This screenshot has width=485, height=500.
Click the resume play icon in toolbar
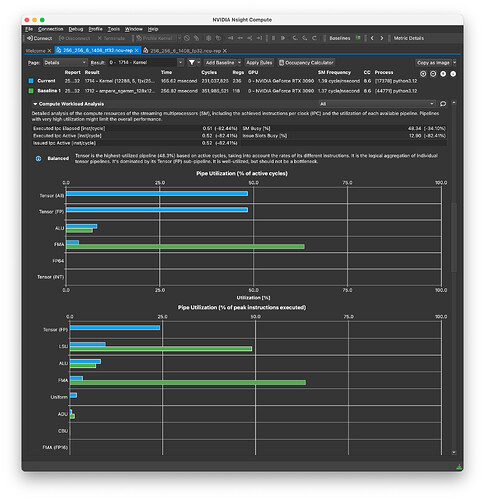click(283, 38)
